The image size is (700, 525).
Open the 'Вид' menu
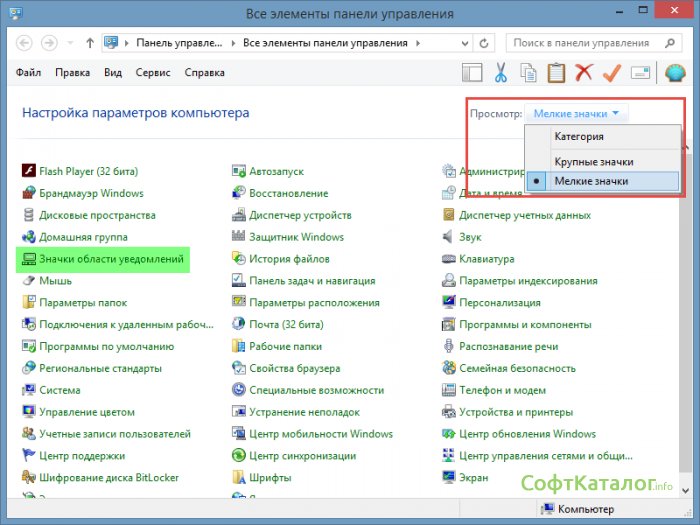coord(113,73)
